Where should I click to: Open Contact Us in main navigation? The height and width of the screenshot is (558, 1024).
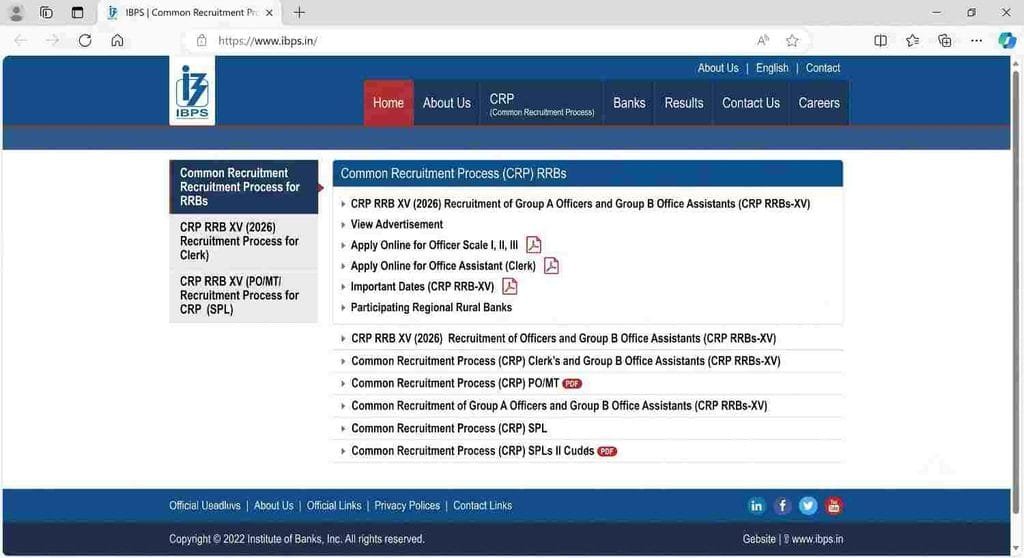(751, 103)
